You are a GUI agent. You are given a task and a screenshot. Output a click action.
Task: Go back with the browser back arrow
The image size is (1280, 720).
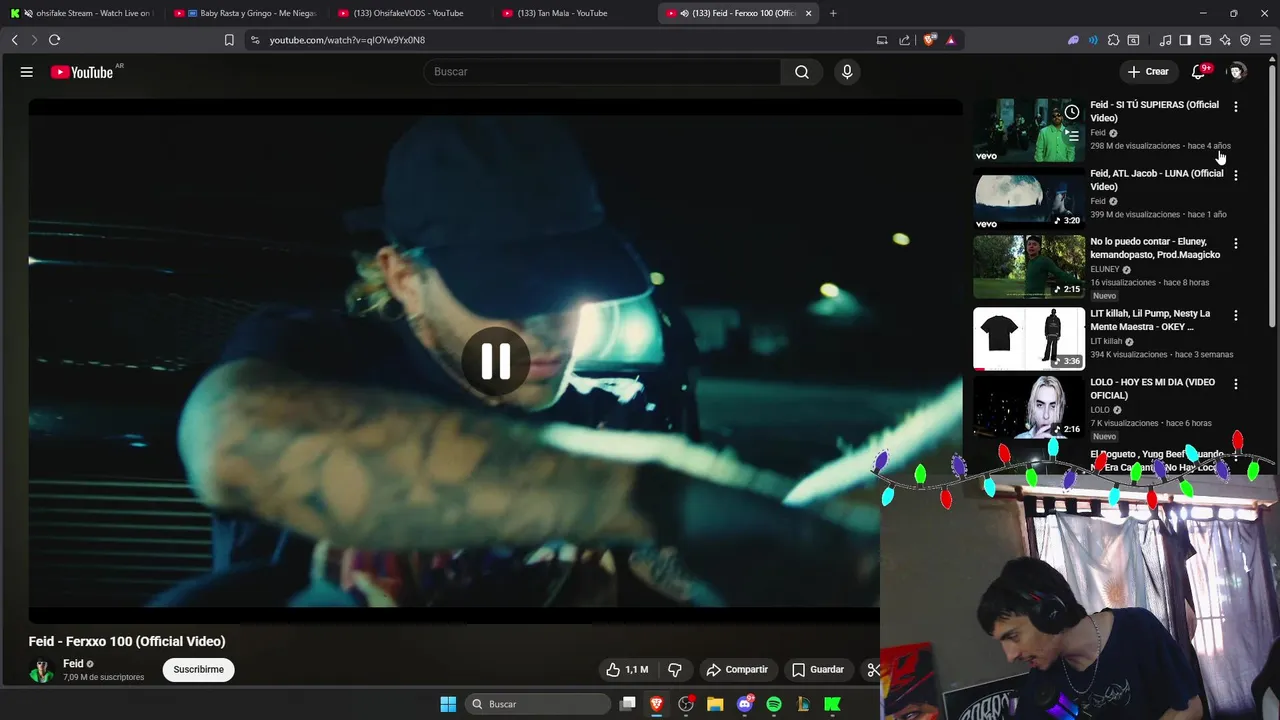[x=15, y=40]
